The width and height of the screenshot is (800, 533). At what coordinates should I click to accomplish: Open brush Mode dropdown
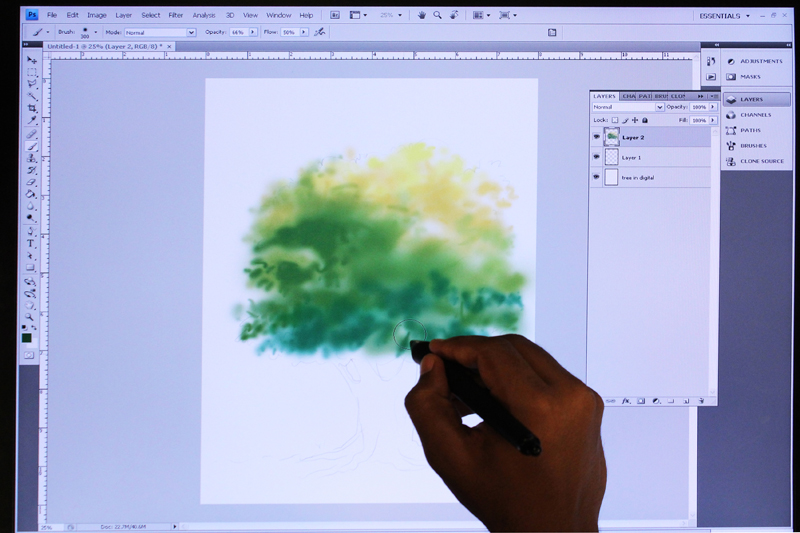pos(160,32)
